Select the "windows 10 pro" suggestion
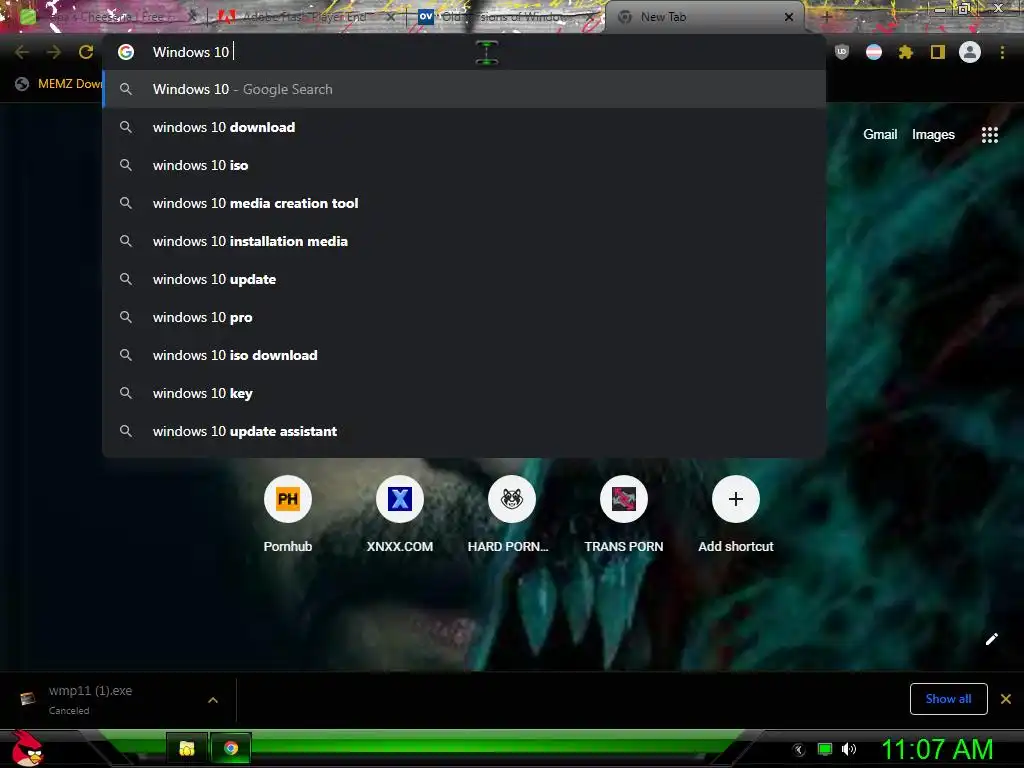Screen dimensions: 1024x768 coord(464,317)
